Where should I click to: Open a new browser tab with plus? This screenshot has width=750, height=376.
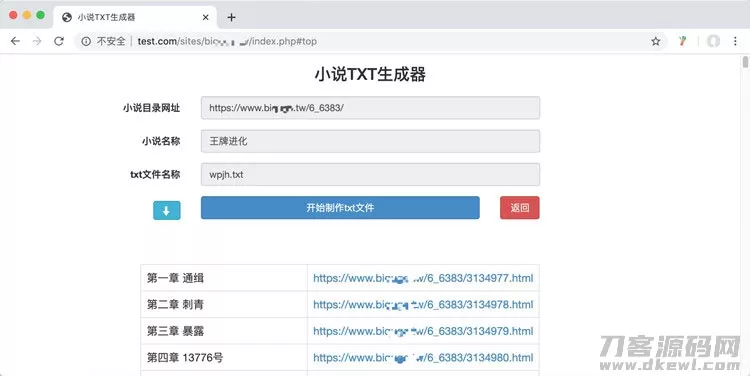[232, 17]
